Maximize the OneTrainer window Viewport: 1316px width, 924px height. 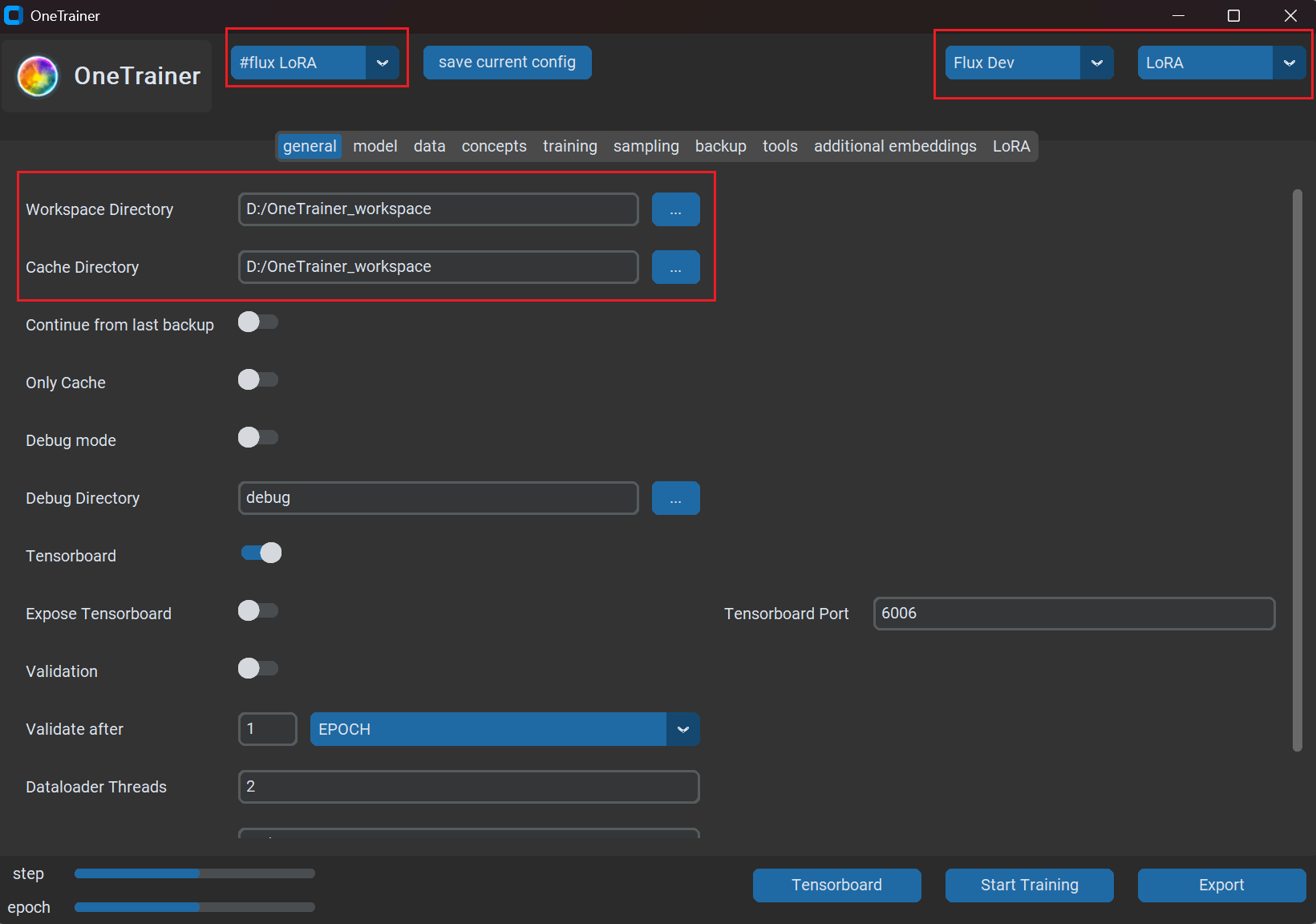[x=1234, y=16]
